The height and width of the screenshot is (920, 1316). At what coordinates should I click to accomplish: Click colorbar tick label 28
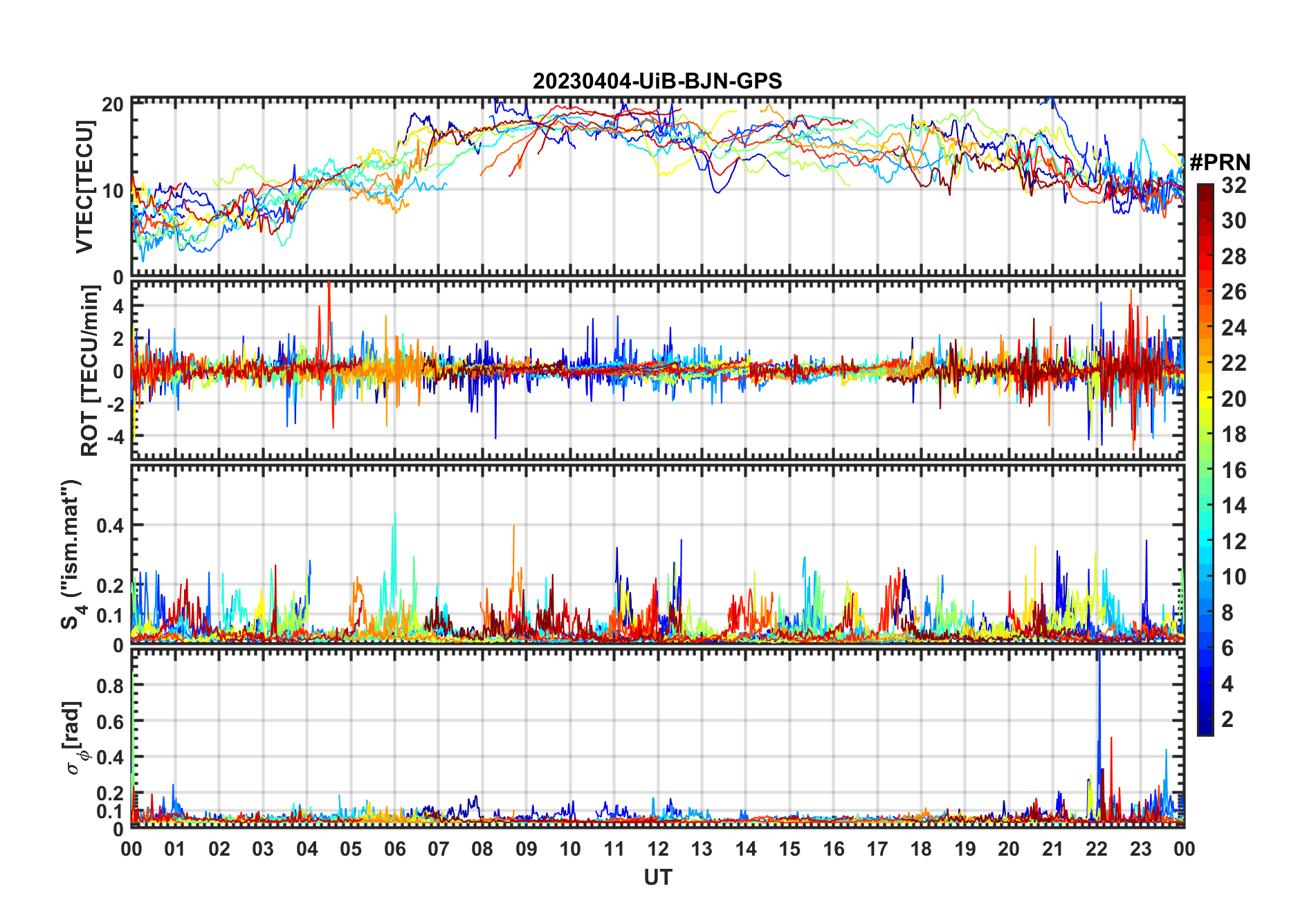pos(1234,257)
